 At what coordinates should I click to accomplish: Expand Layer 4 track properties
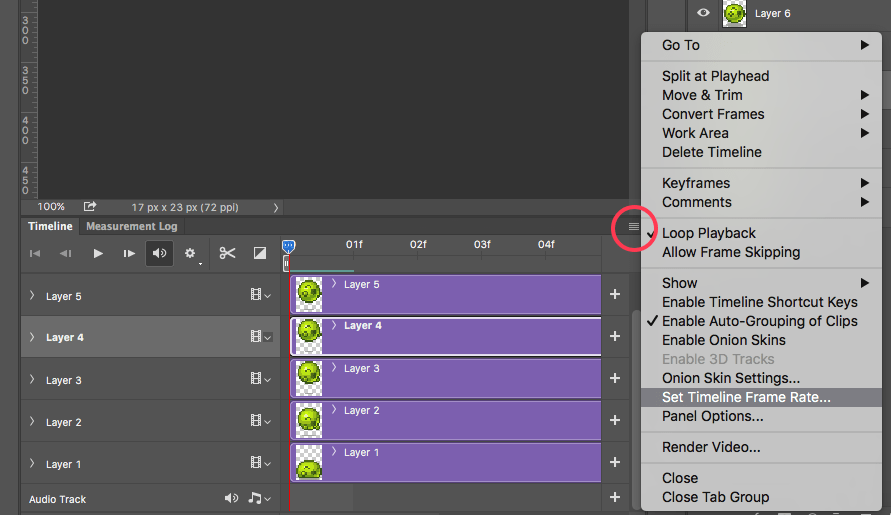click(x=32, y=337)
